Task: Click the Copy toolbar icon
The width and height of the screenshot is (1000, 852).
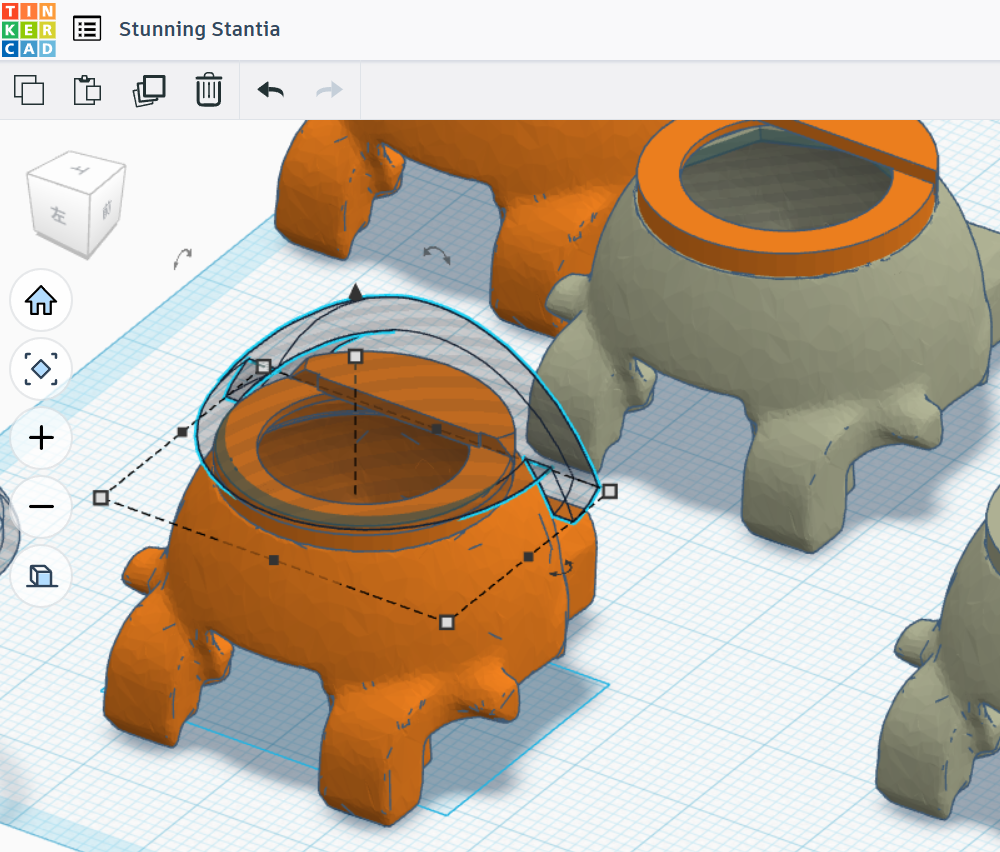Action: pyautogui.click(x=29, y=90)
